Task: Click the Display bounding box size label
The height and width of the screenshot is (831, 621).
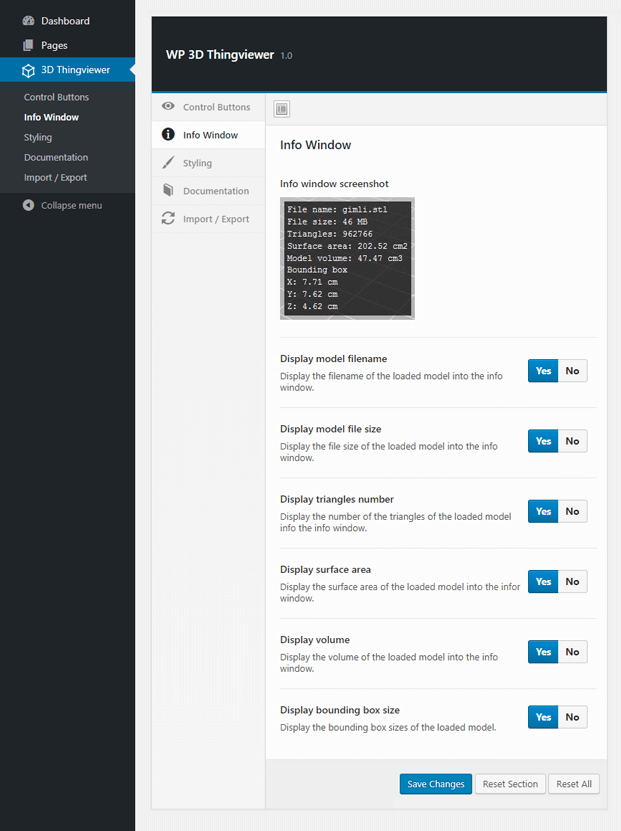Action: [340, 710]
